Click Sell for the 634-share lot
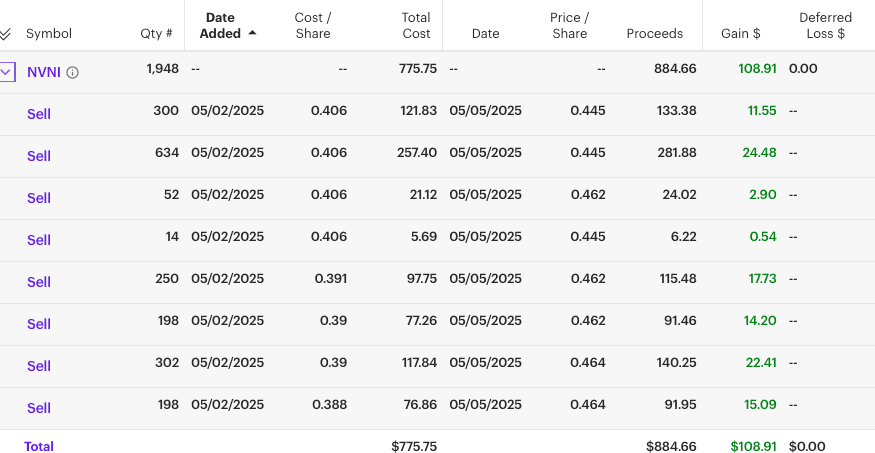Image resolution: width=875 pixels, height=453 pixels. click(39, 156)
